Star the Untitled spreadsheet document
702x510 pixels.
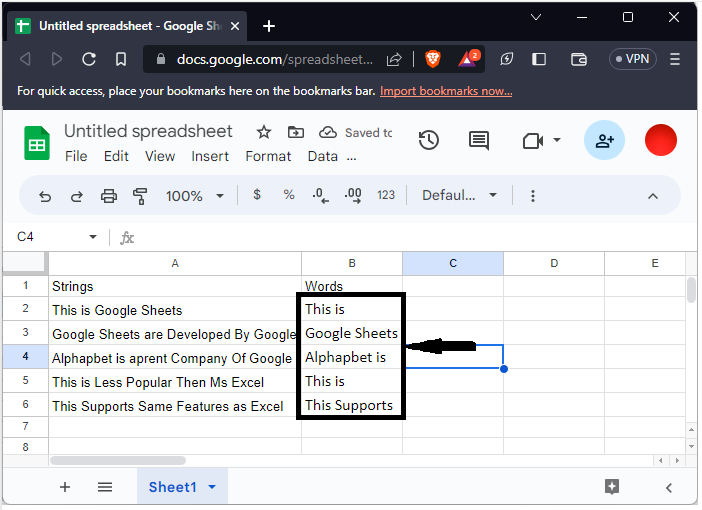(x=264, y=132)
